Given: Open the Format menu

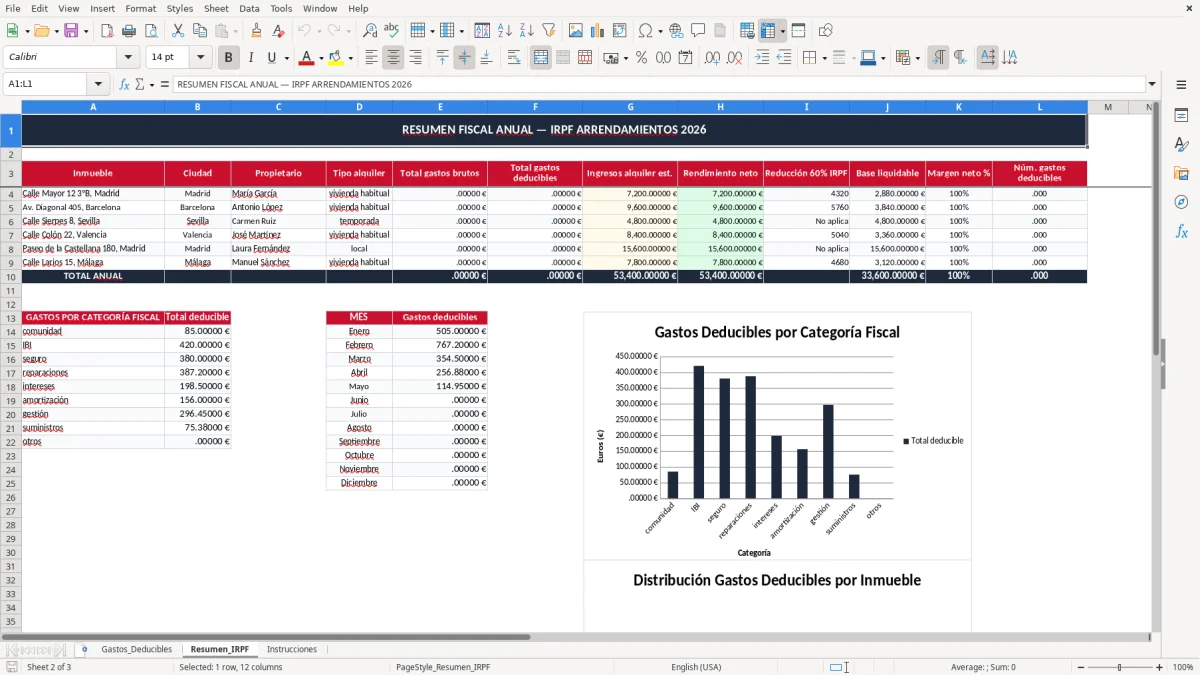Looking at the screenshot, I should pos(140,8).
